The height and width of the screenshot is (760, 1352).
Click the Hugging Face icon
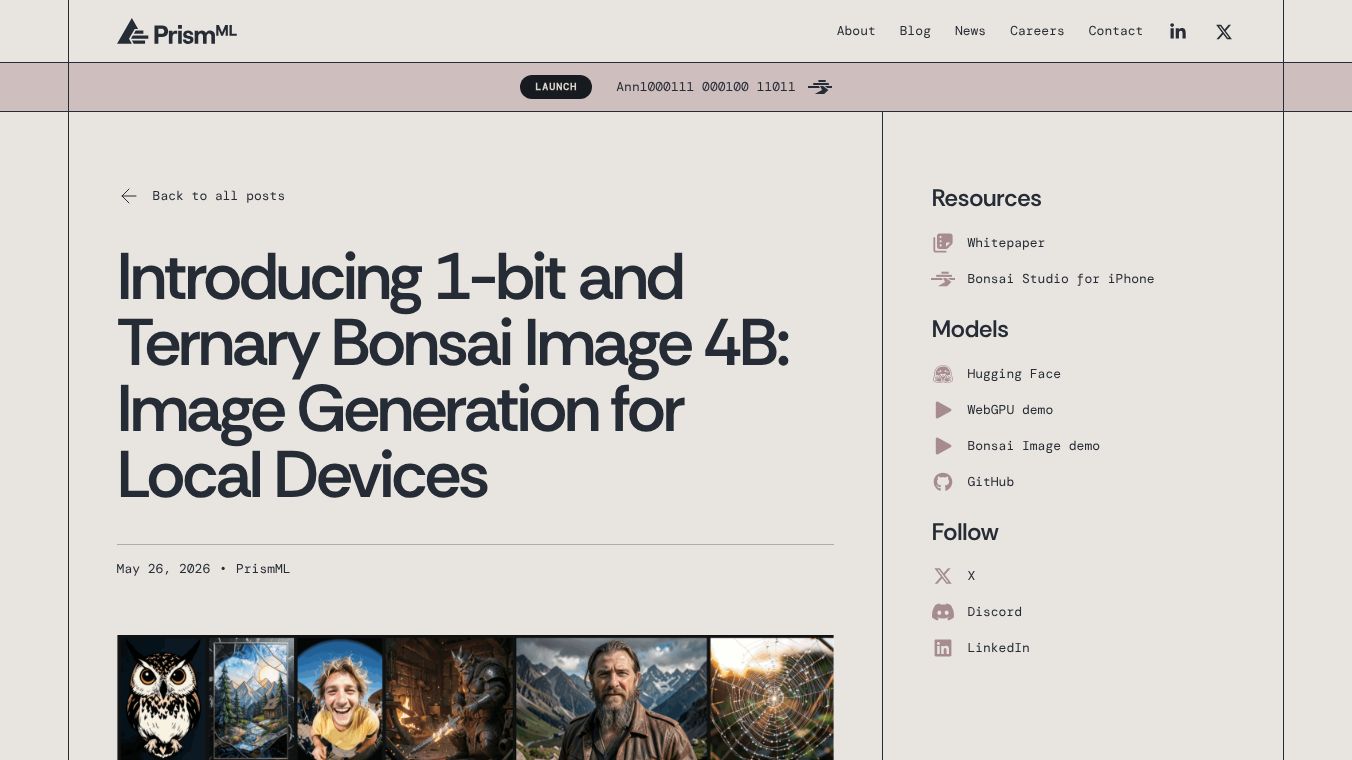coord(943,374)
